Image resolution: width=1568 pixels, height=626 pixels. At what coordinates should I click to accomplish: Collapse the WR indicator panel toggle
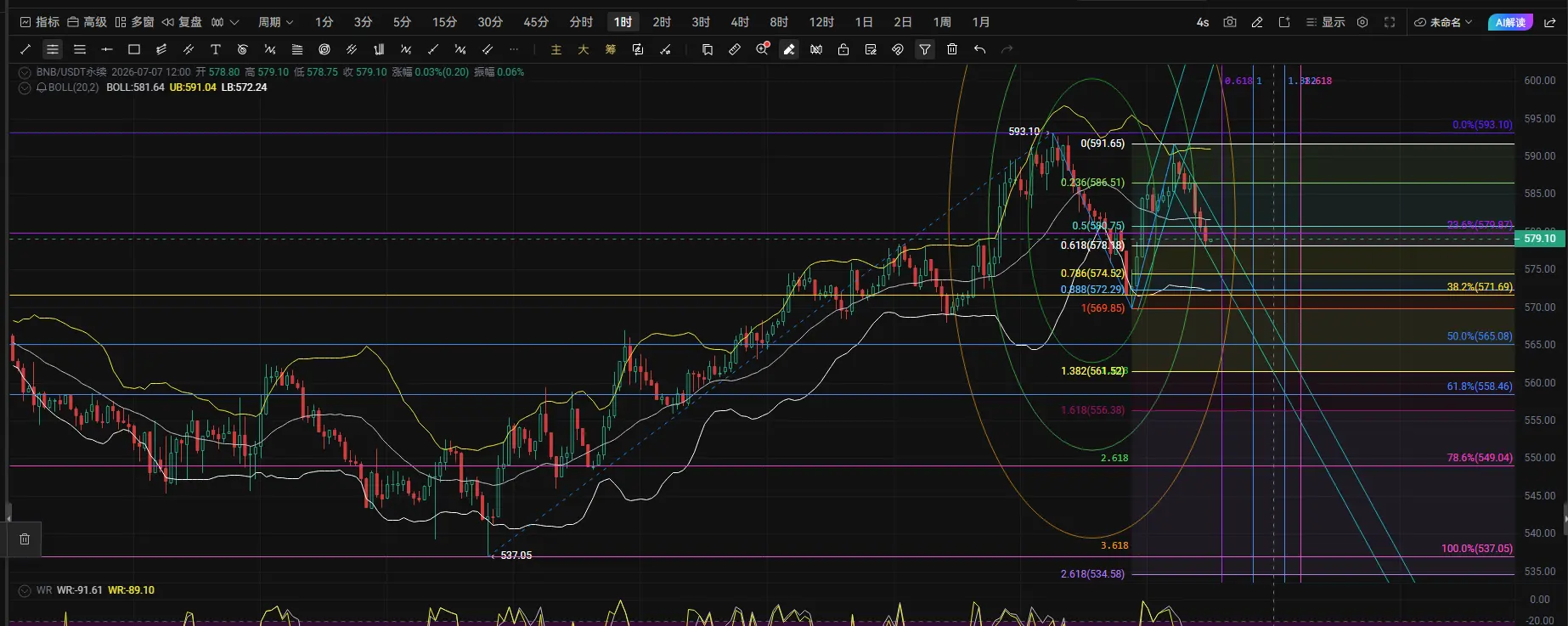pos(24,590)
